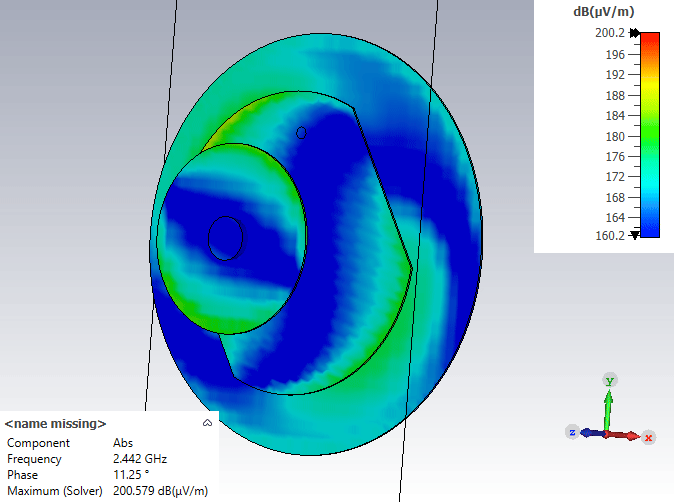Pick the large circular hole in the disc
Screen dimensions: 674x502
tap(226, 238)
